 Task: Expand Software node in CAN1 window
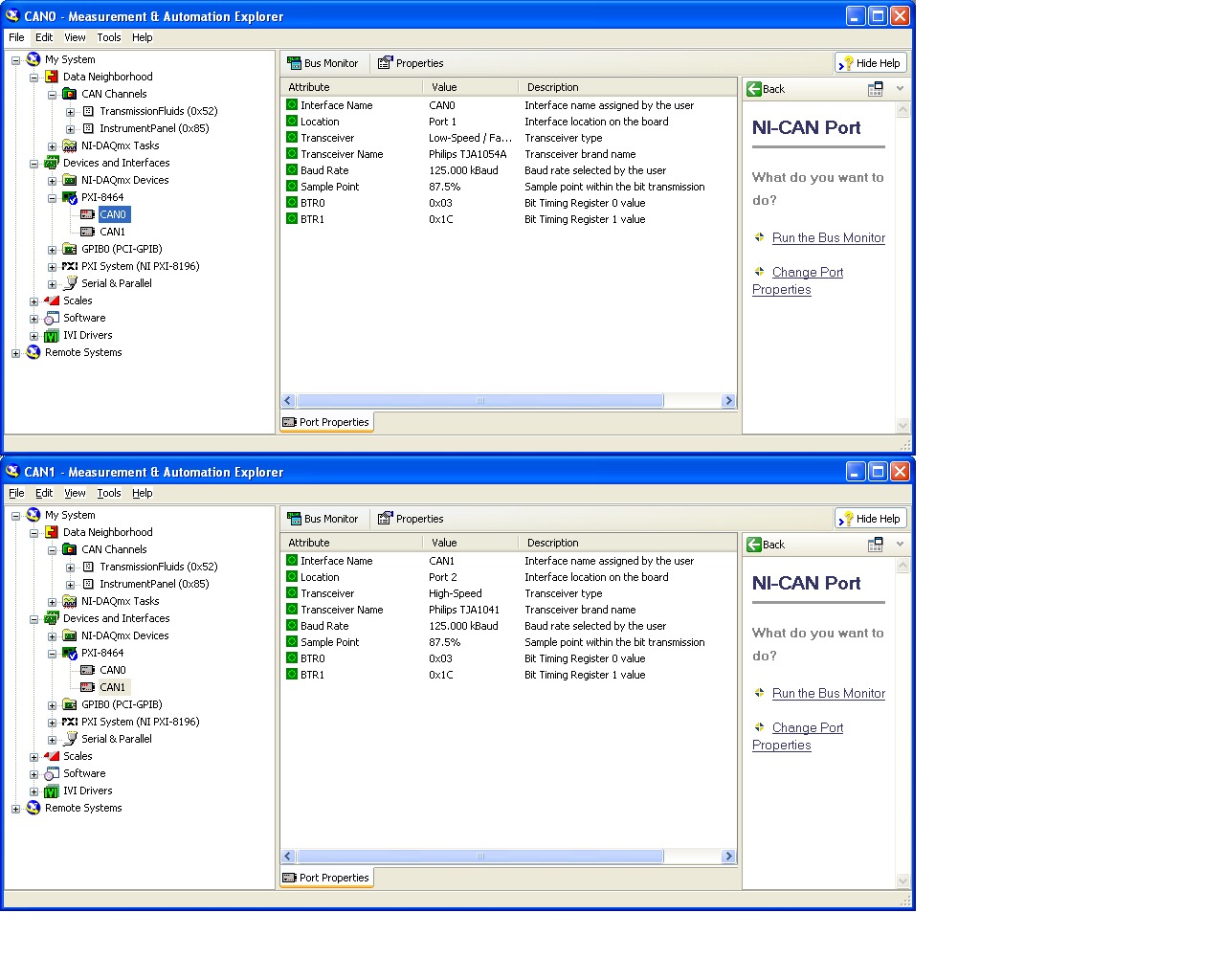point(33,774)
